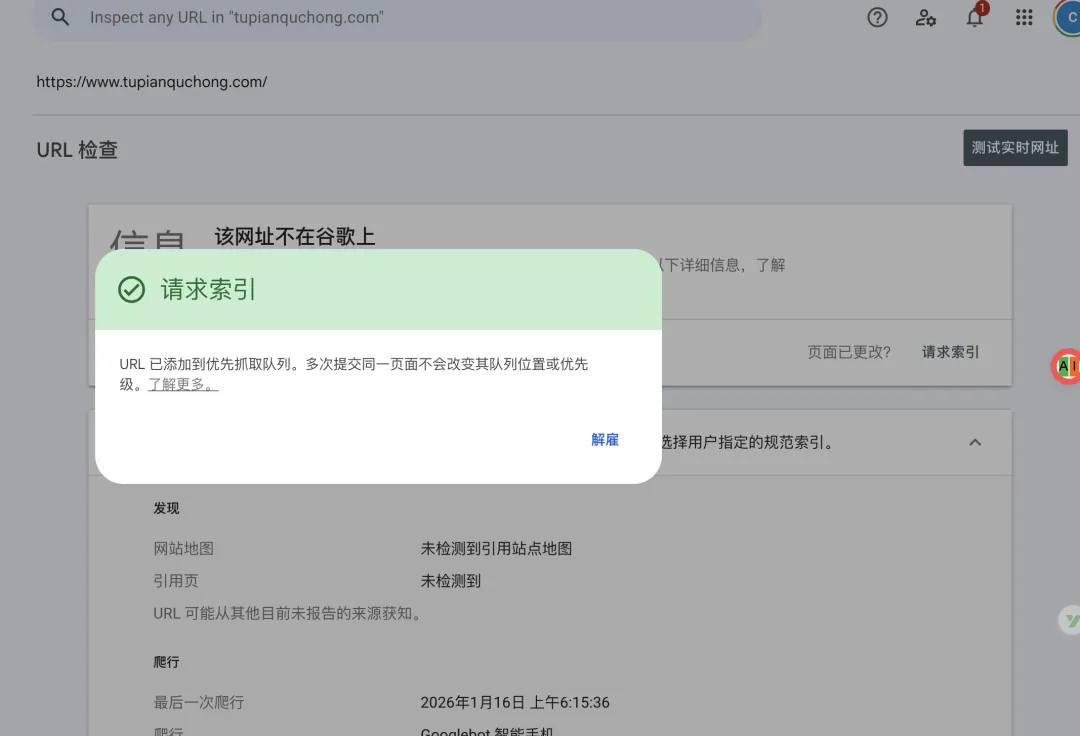Click the green checkmark icon in the dialog
The height and width of the screenshot is (736, 1080).
[132, 290]
